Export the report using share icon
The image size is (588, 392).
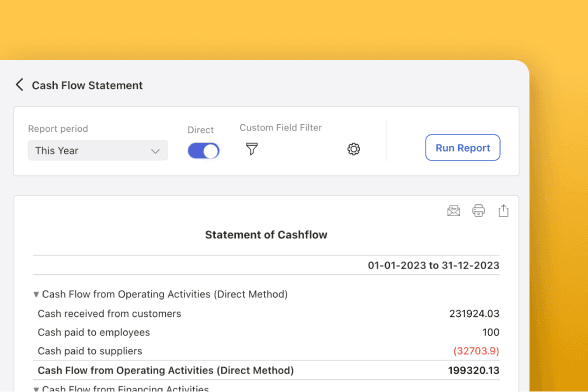click(503, 210)
